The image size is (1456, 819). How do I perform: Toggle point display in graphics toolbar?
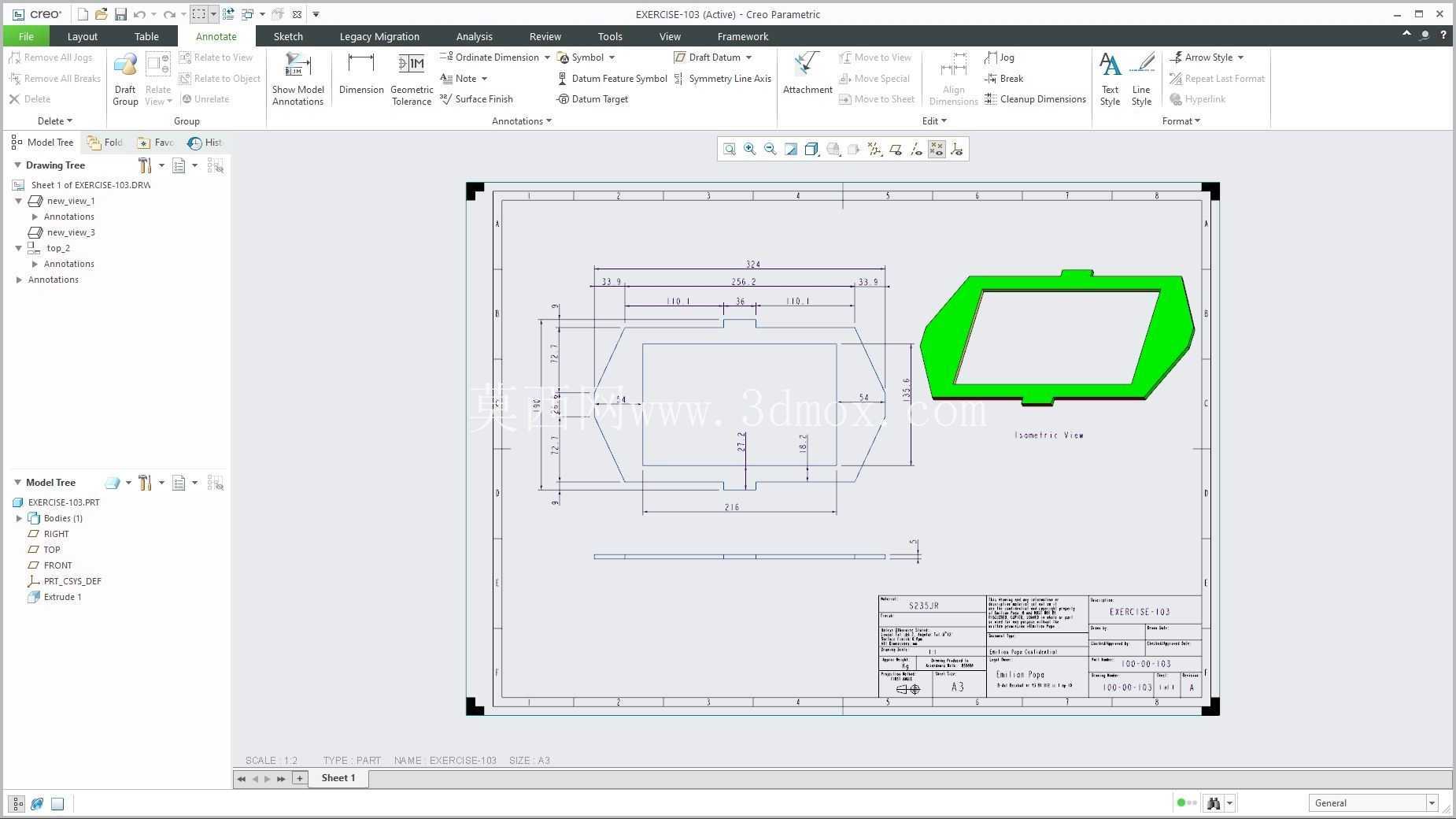click(x=937, y=150)
